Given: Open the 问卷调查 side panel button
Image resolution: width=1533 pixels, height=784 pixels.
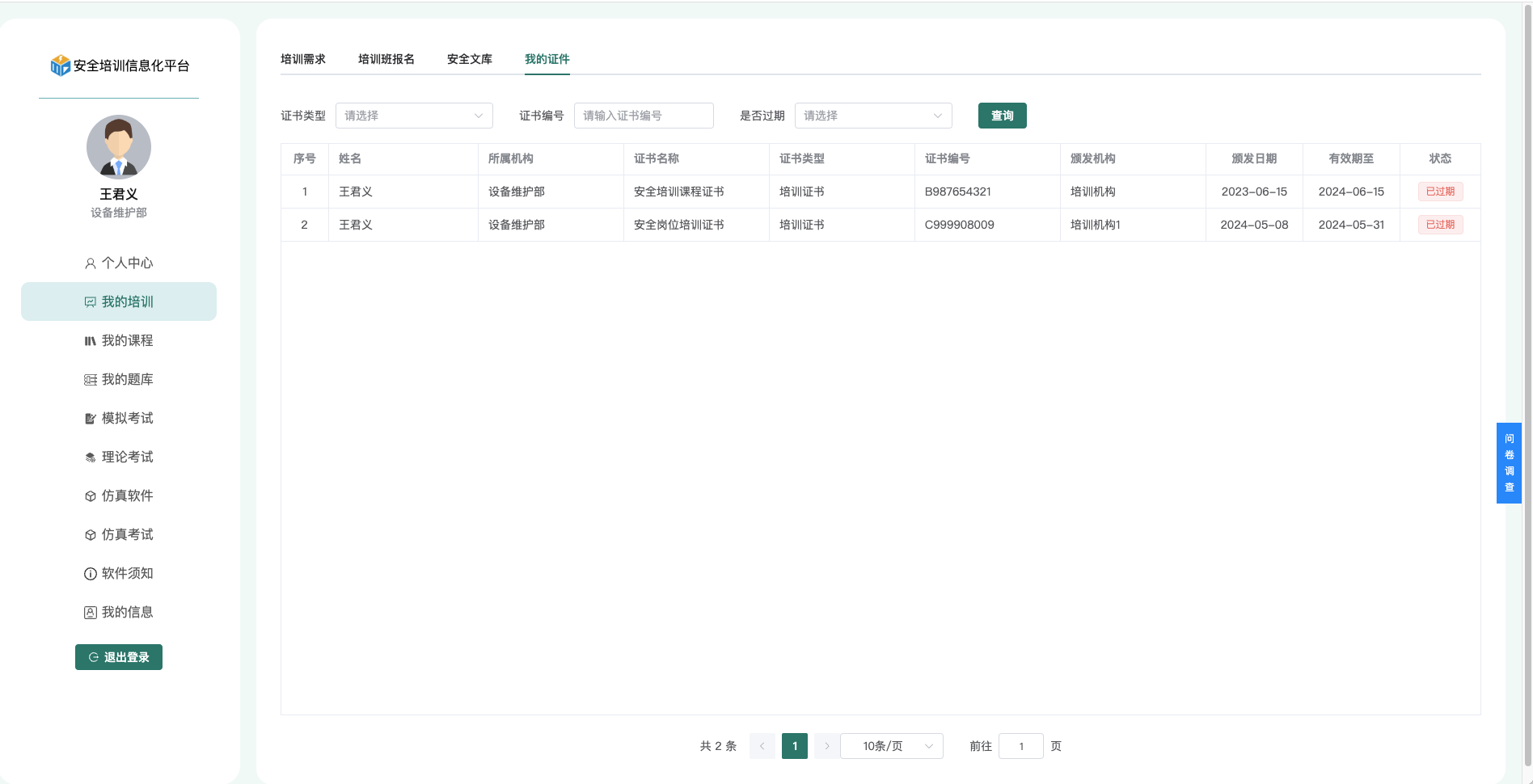Looking at the screenshot, I should coord(1509,463).
